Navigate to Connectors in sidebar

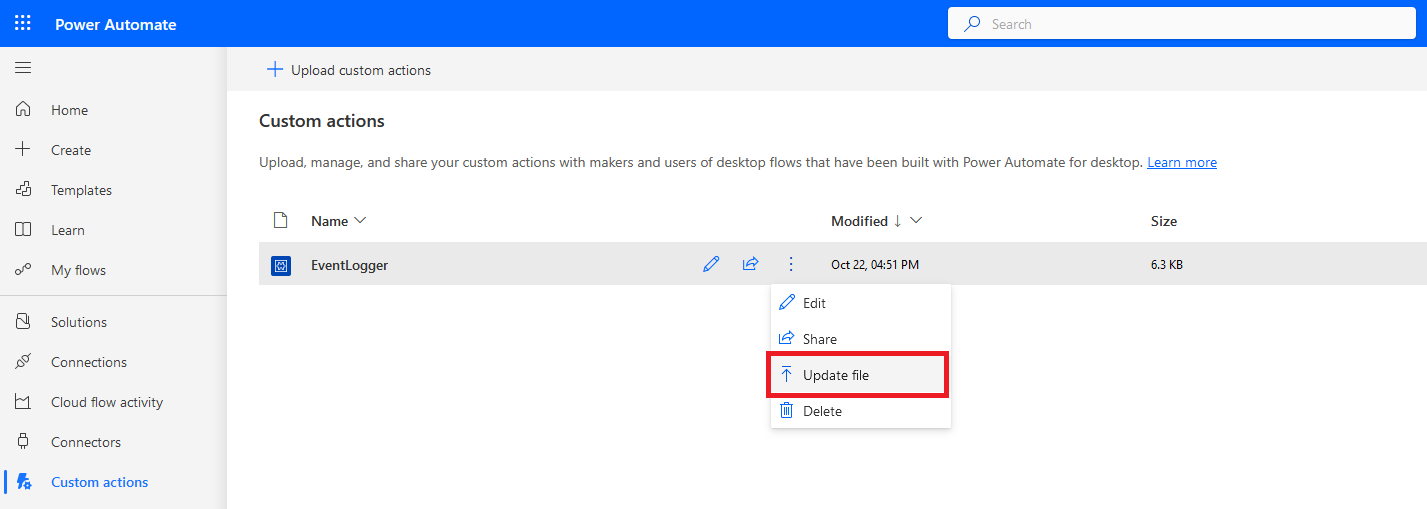tap(86, 442)
